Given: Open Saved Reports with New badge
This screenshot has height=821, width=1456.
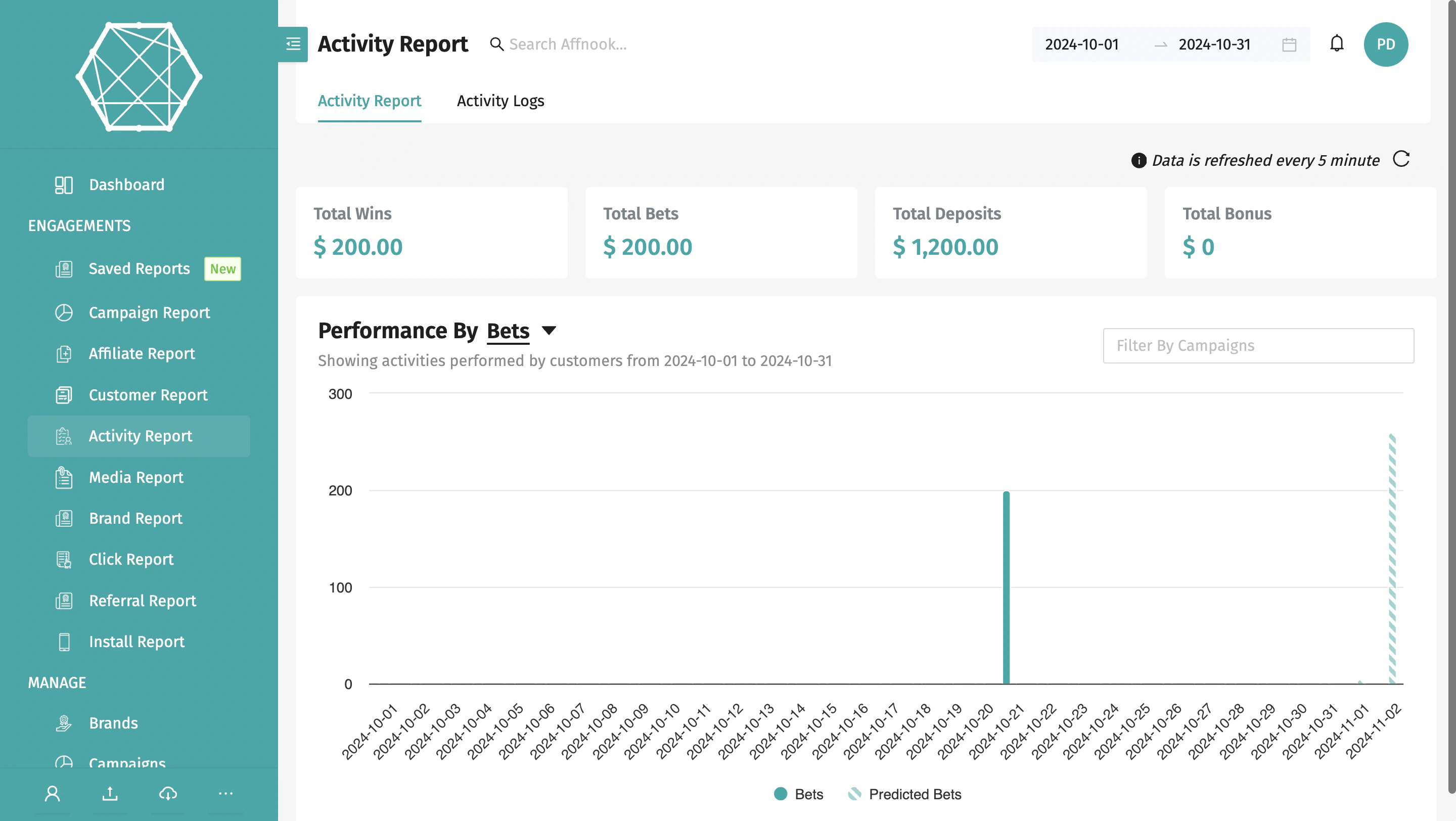Looking at the screenshot, I should [x=139, y=268].
